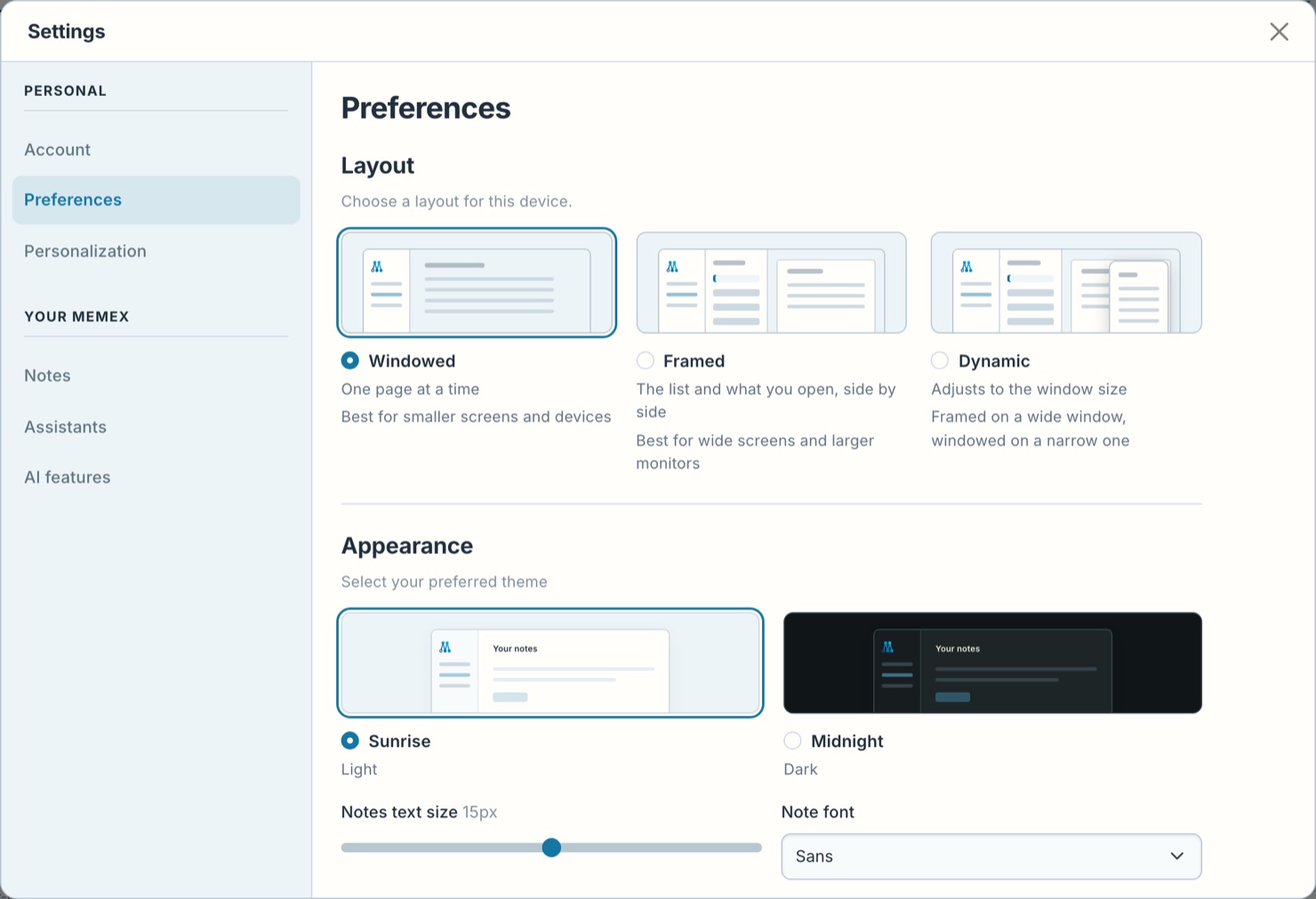Screen dimensions: 1316x899
Task: Select the Framed layout radio button
Action: pyautogui.click(x=646, y=360)
